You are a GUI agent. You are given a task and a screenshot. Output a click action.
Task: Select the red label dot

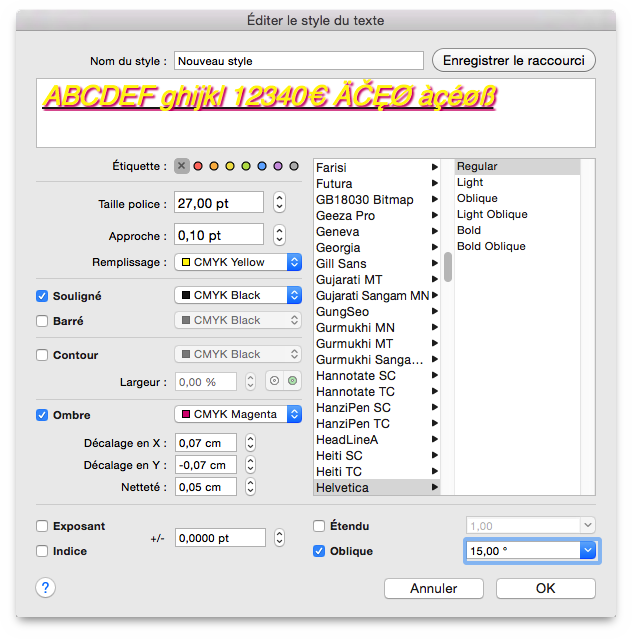pyautogui.click(x=198, y=166)
